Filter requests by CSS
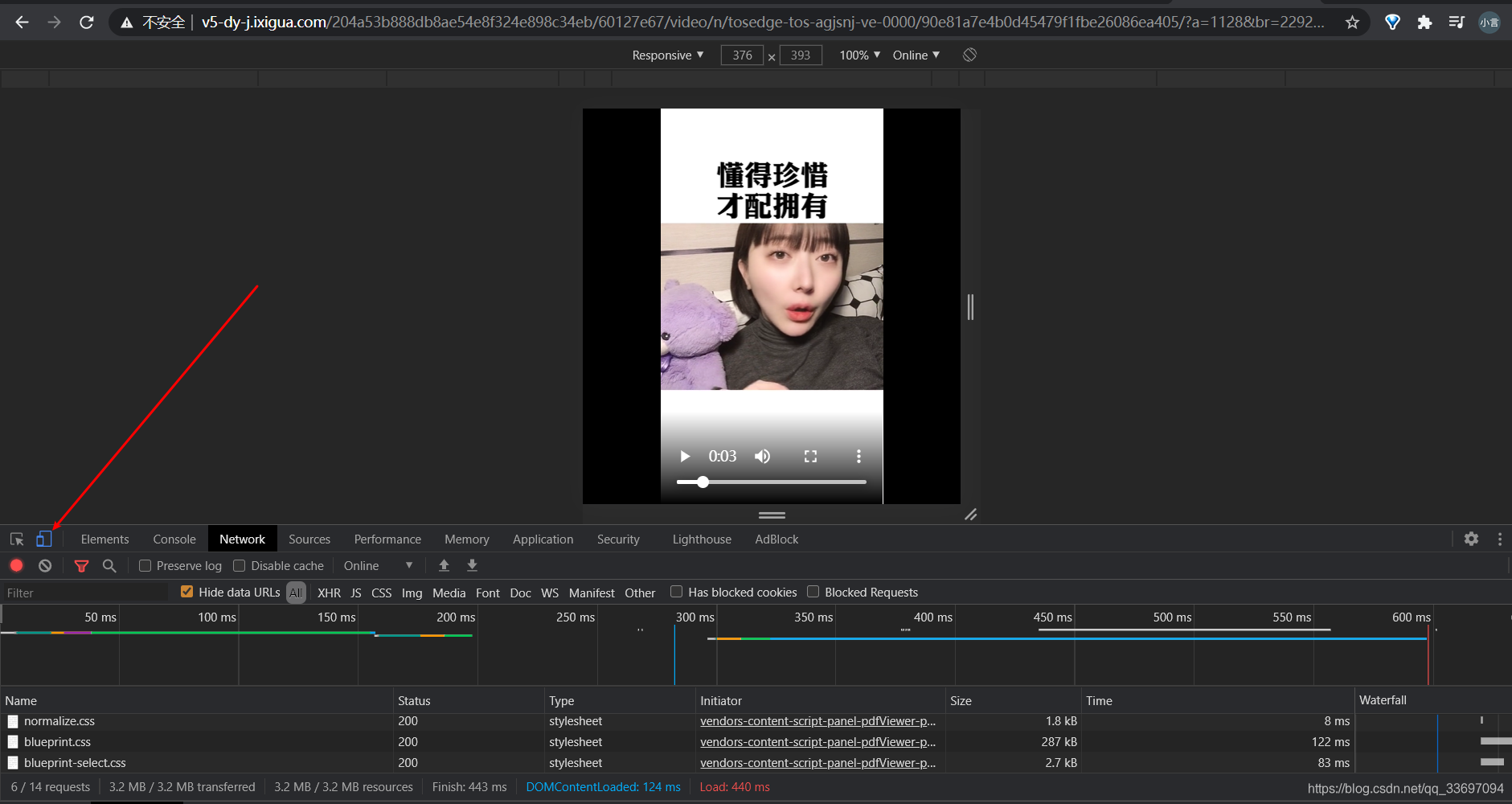This screenshot has width=1512, height=804. click(x=382, y=593)
